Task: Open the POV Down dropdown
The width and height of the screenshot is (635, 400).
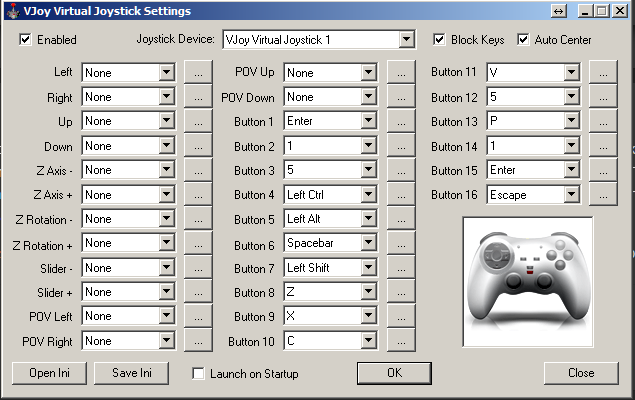Action: pos(369,97)
